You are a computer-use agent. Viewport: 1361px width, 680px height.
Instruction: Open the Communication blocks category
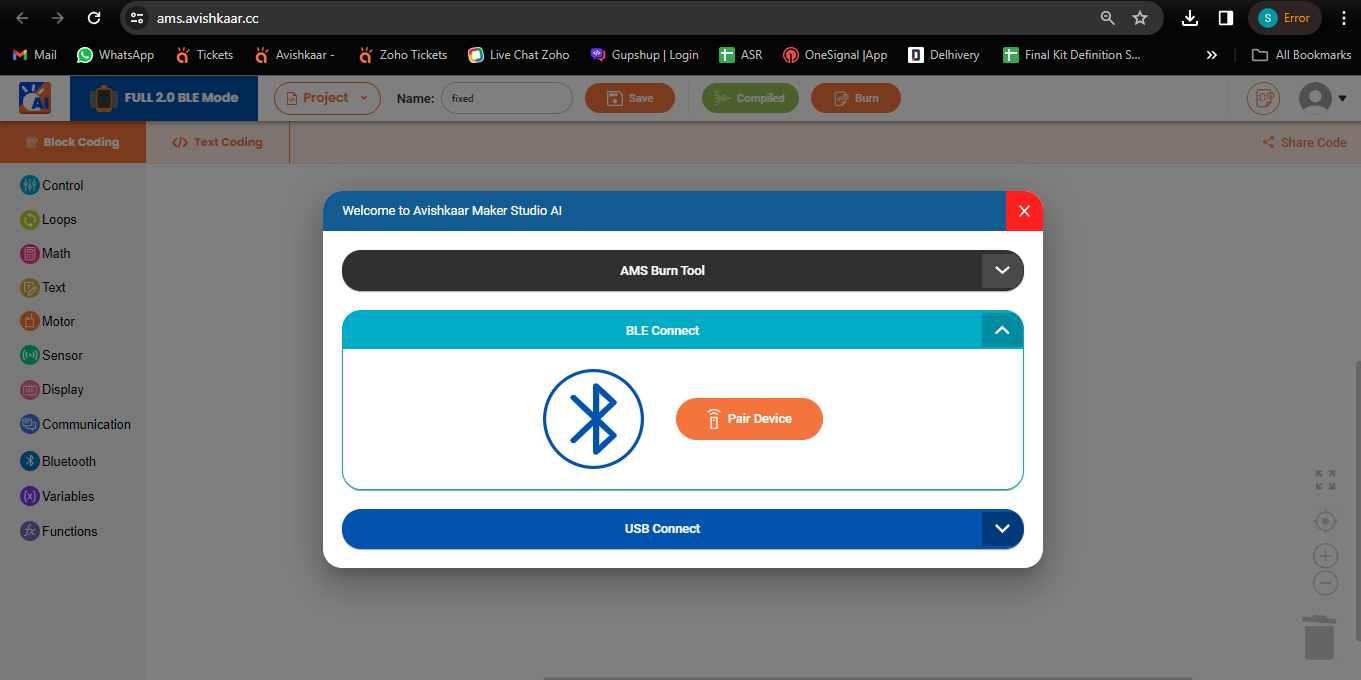click(x=76, y=424)
